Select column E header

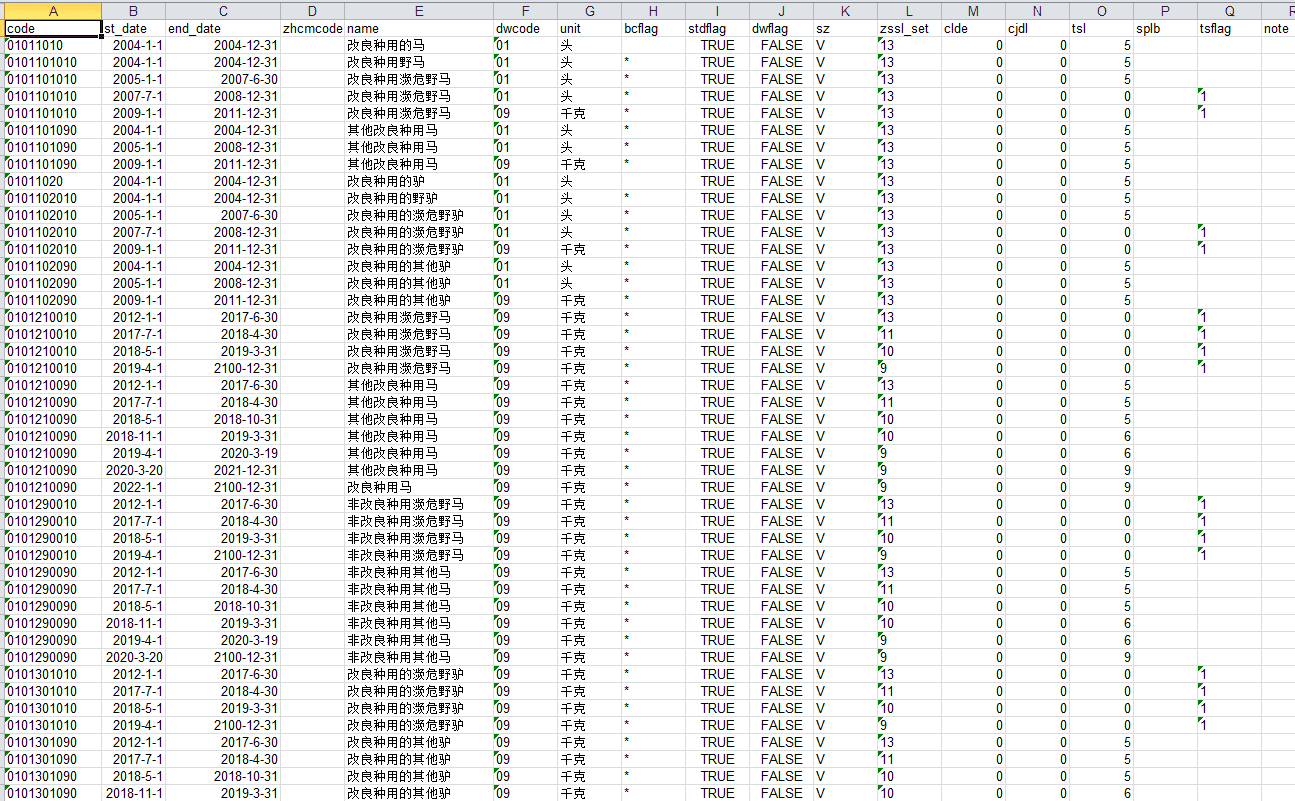coord(418,10)
